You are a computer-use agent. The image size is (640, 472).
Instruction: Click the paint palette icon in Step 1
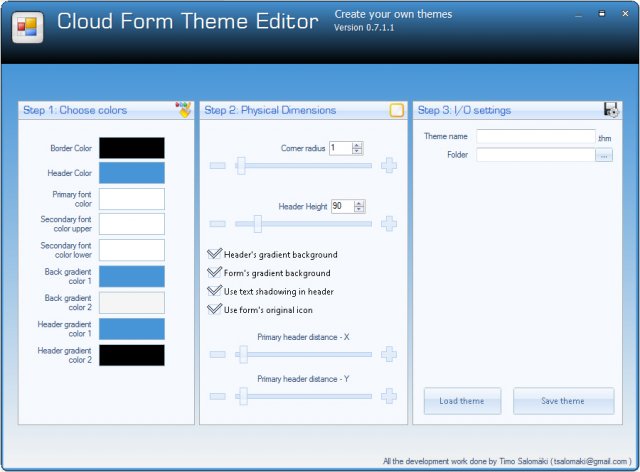(x=184, y=110)
